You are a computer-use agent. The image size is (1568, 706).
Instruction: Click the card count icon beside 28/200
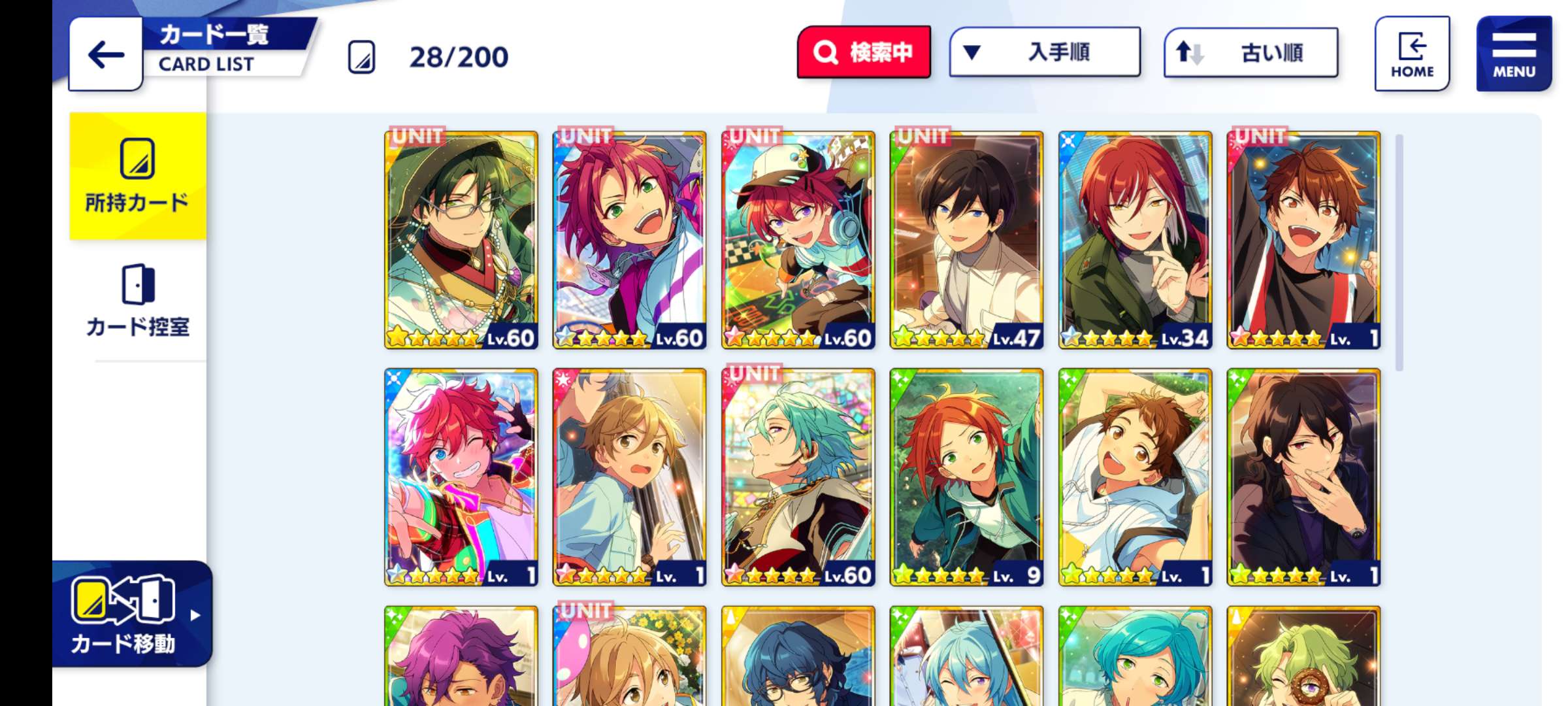tap(361, 57)
